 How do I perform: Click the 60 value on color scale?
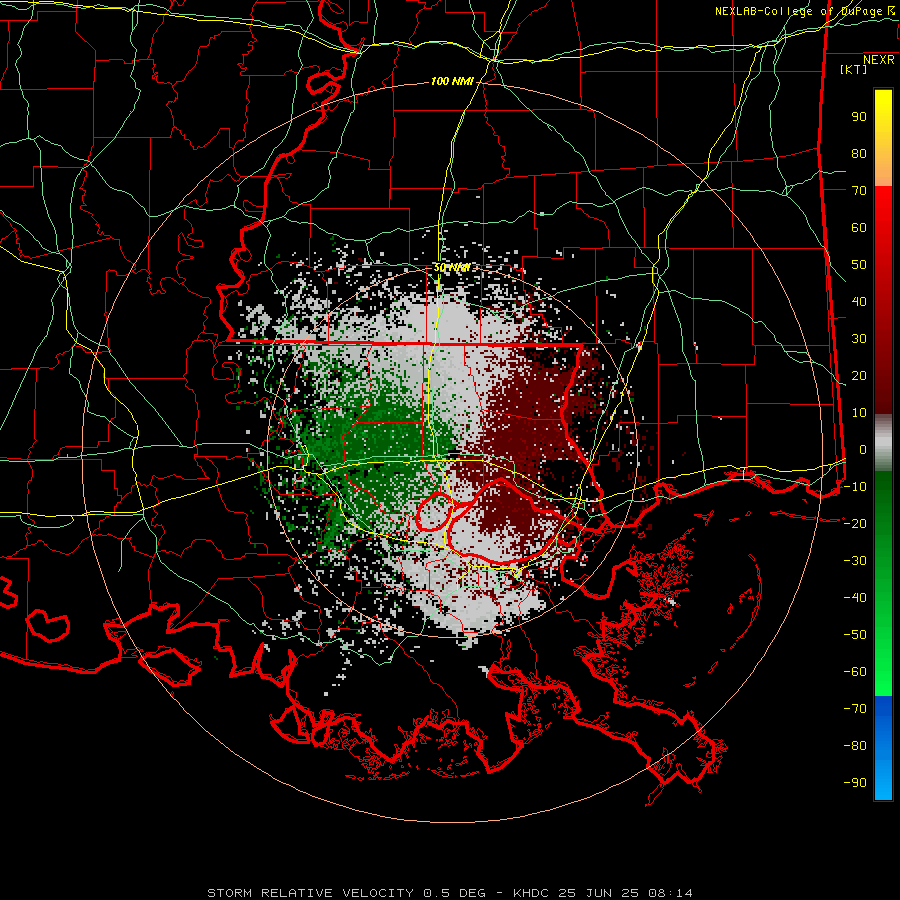[859, 228]
